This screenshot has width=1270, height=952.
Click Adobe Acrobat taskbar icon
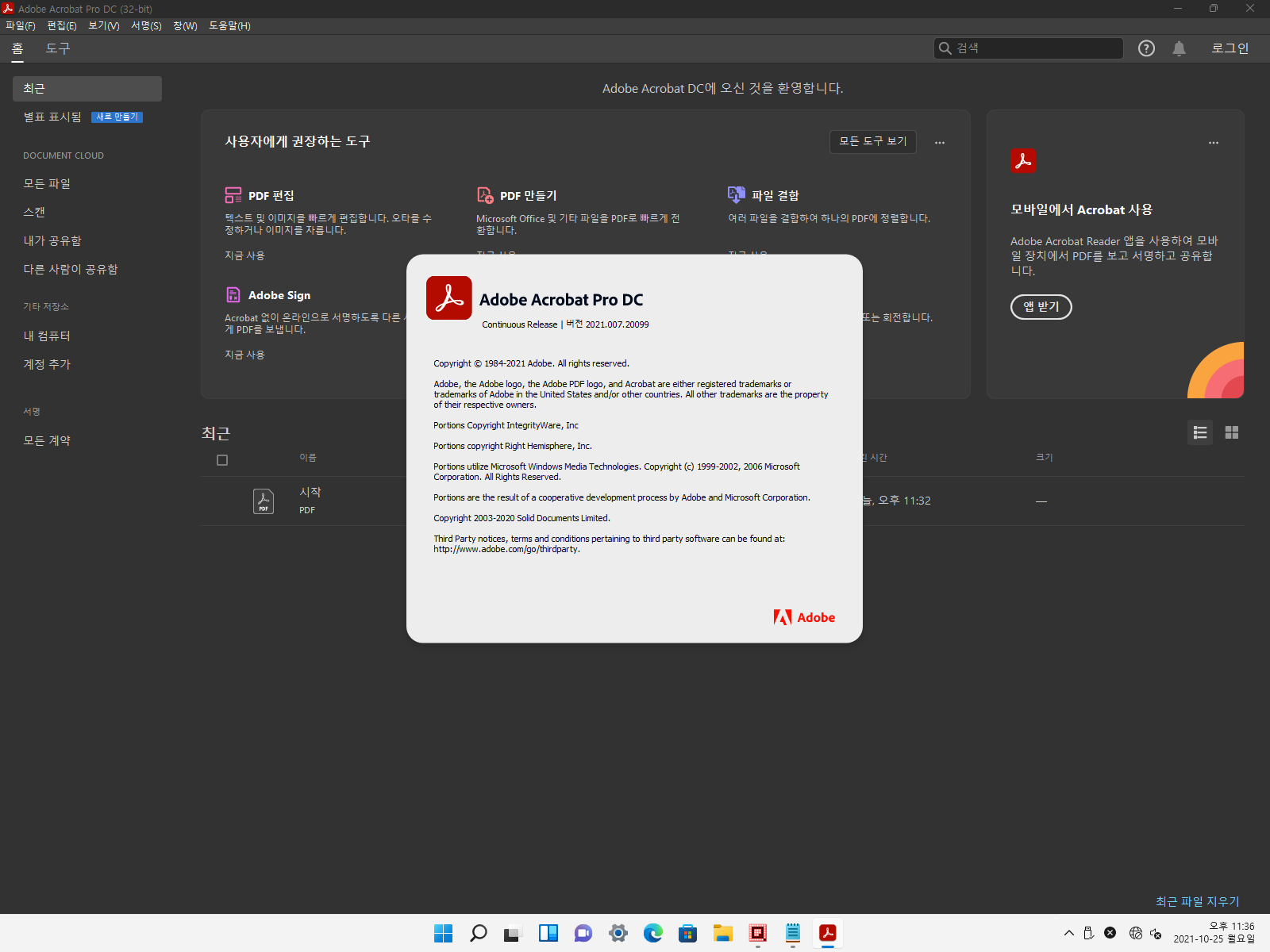pyautogui.click(x=828, y=933)
